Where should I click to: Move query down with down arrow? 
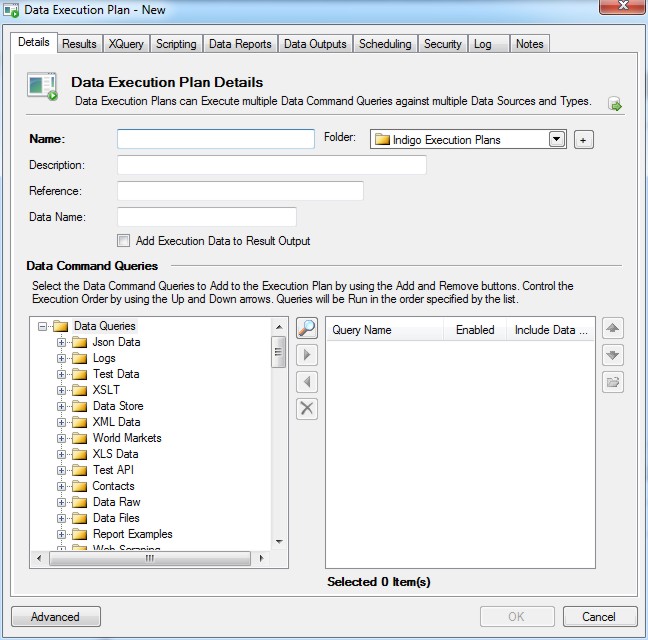coord(613,355)
